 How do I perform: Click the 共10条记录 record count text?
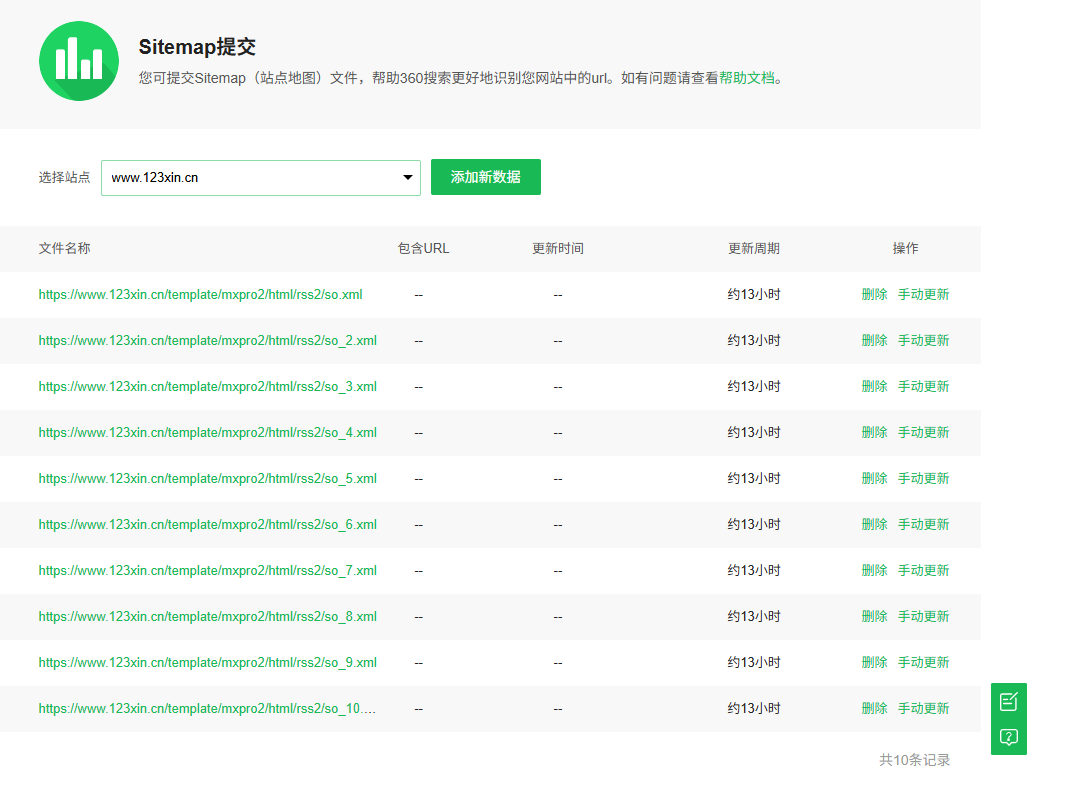(914, 760)
